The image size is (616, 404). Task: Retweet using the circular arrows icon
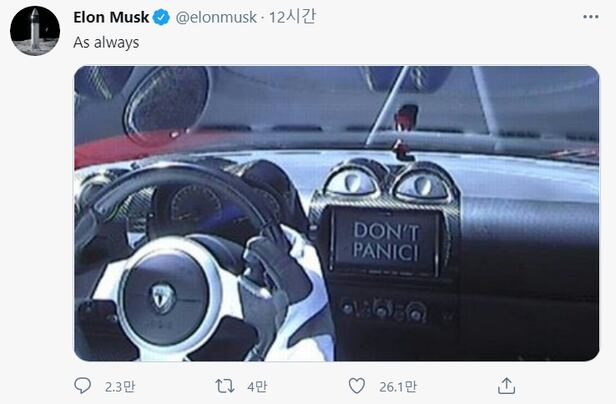[x=225, y=386]
